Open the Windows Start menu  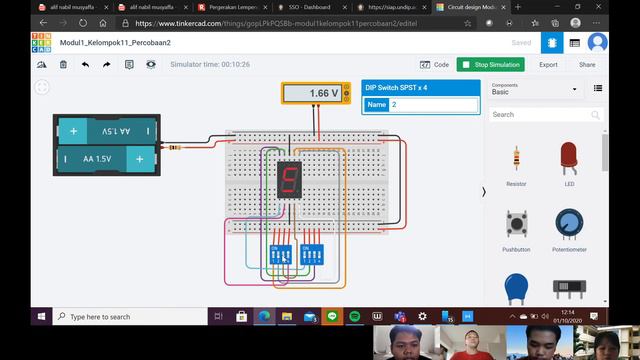41,316
